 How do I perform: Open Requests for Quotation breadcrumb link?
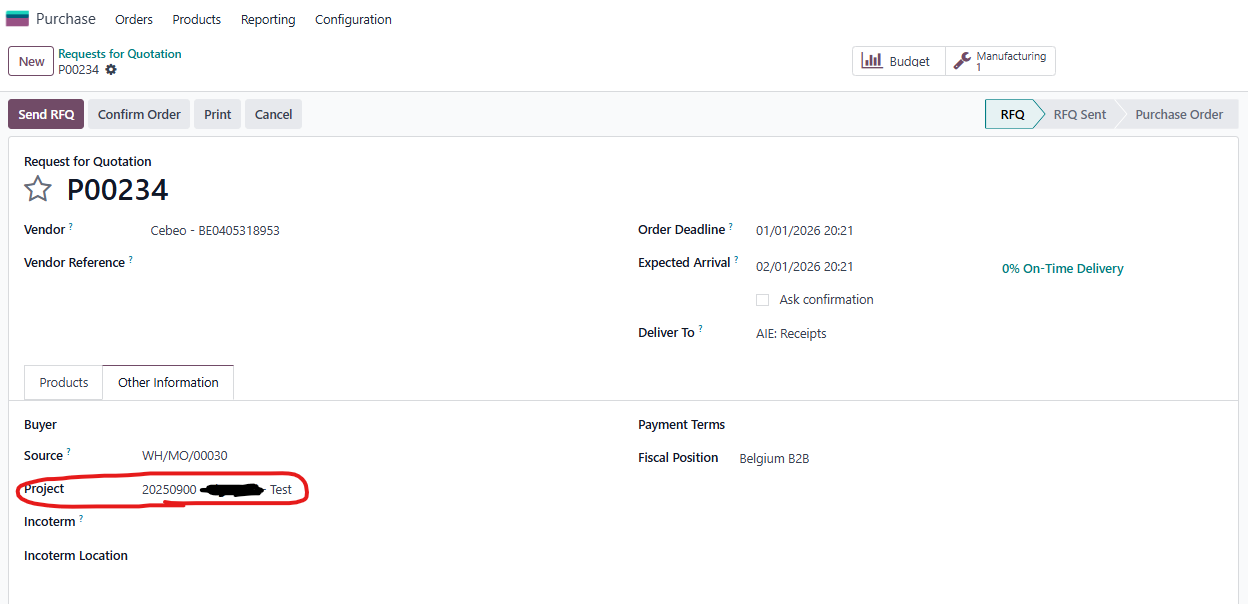coord(120,54)
